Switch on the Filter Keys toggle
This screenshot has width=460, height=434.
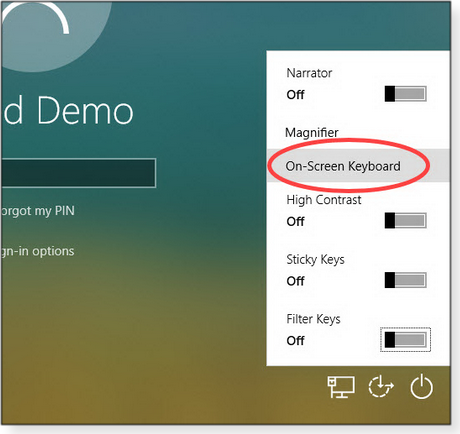click(x=405, y=340)
